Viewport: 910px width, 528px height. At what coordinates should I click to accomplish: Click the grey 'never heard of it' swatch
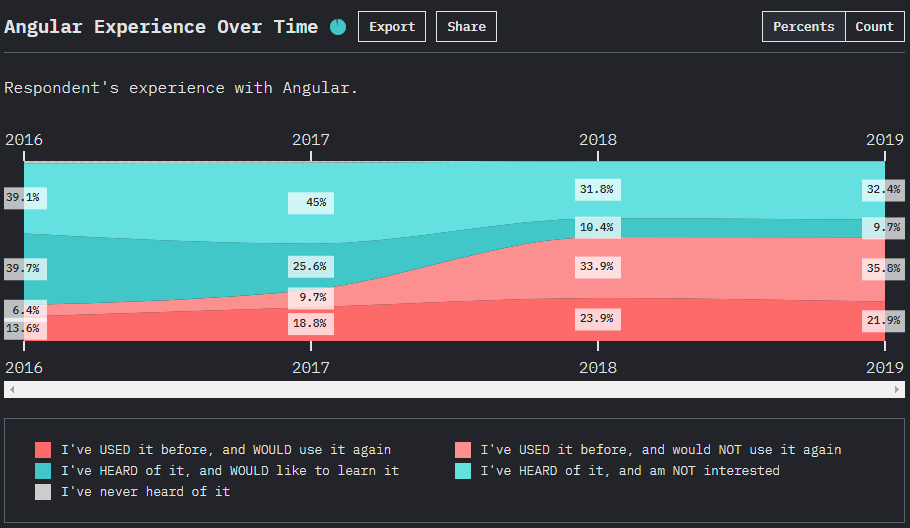(43, 491)
